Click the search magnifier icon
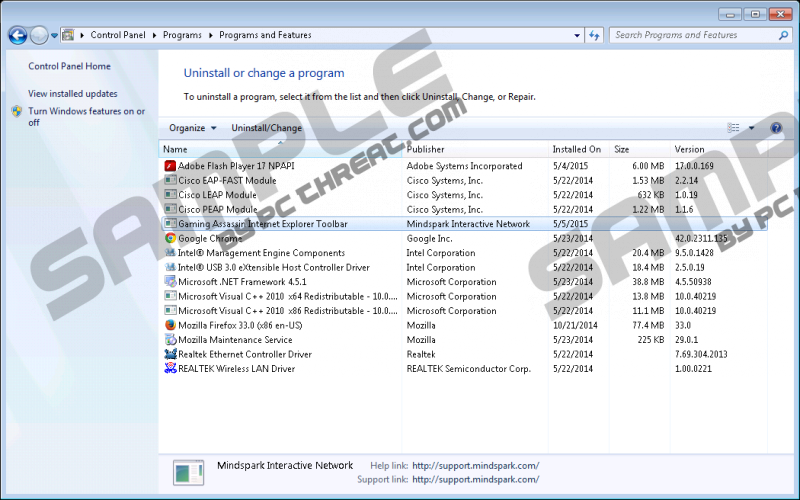The height and width of the screenshot is (500, 800). pyautogui.click(x=783, y=35)
